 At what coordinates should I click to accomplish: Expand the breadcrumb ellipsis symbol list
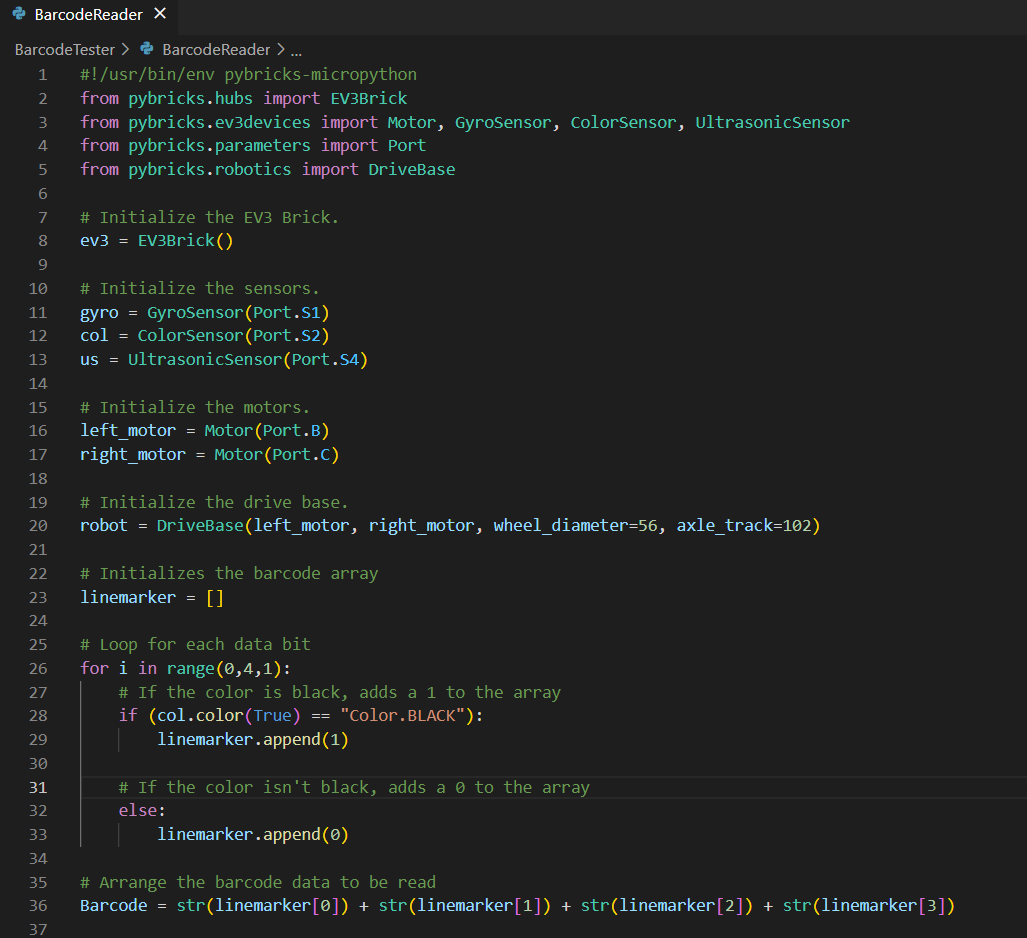(x=296, y=51)
